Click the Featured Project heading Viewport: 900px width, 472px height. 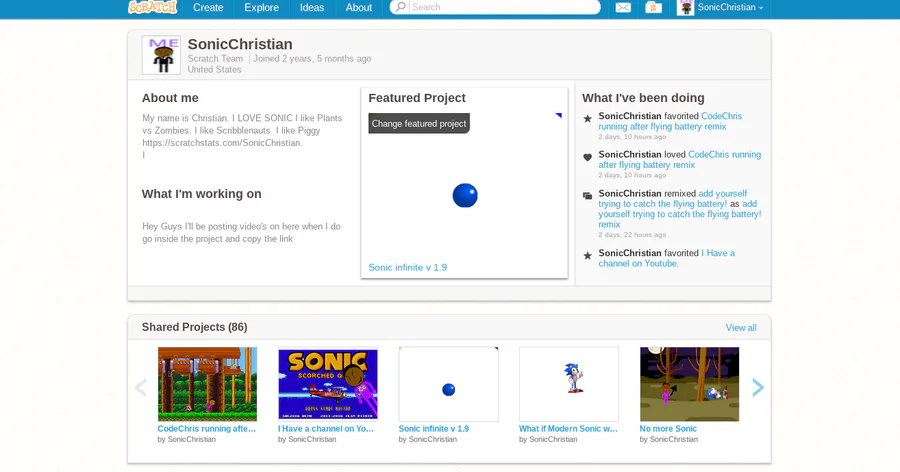(417, 98)
